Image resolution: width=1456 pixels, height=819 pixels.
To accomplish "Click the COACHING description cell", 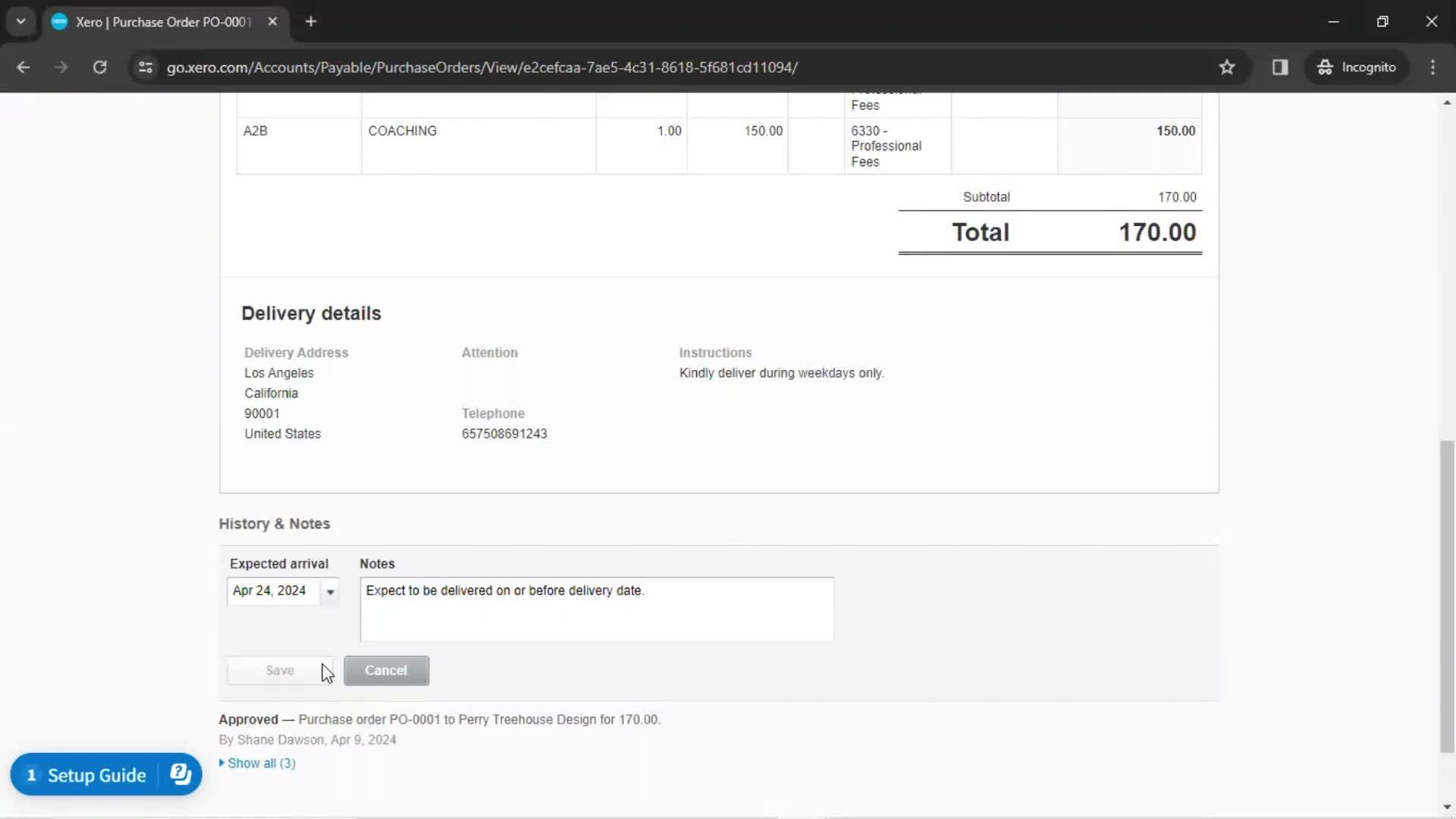I will pos(479,146).
